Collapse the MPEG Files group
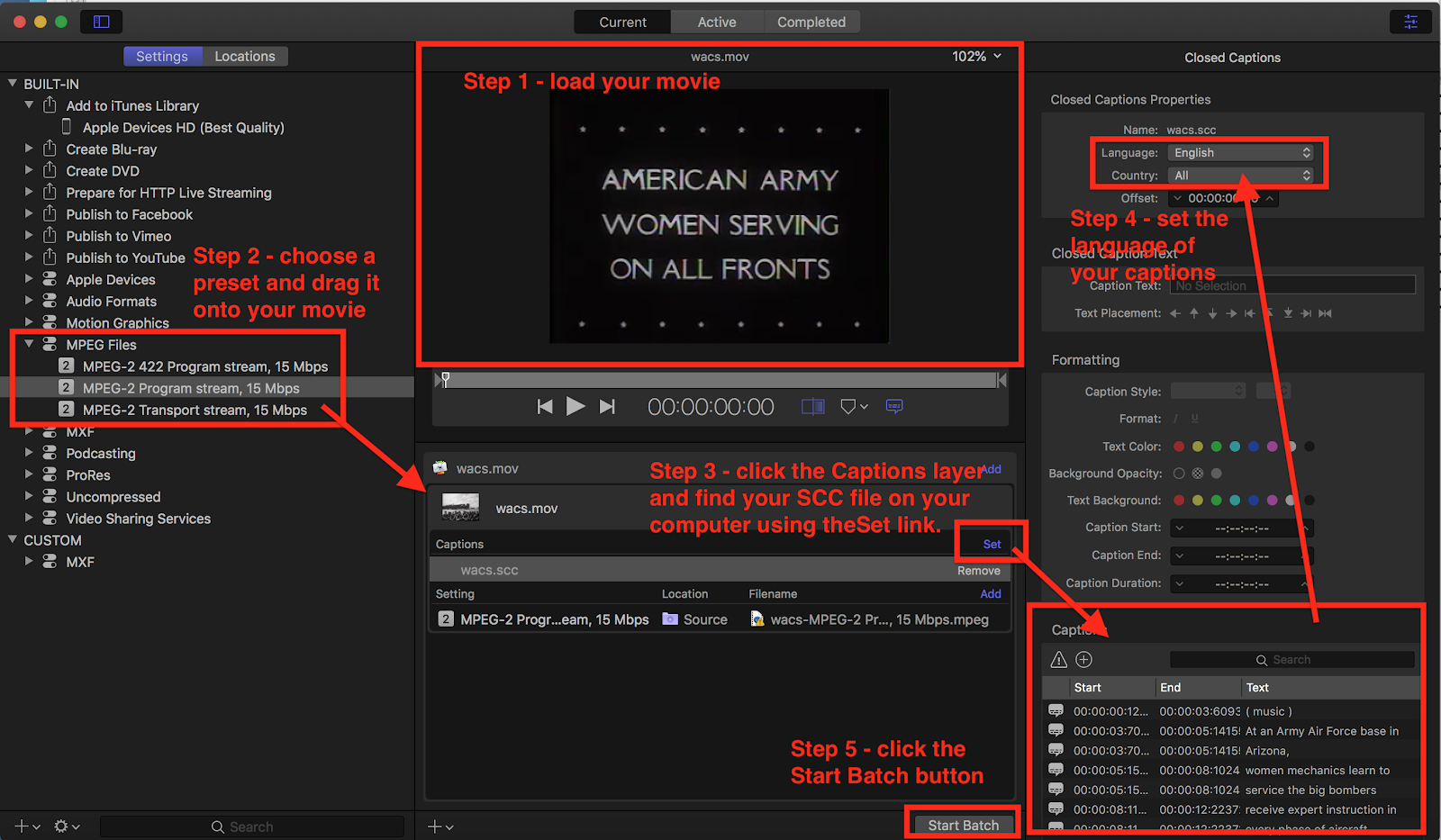The width and height of the screenshot is (1441, 840). coord(29,344)
